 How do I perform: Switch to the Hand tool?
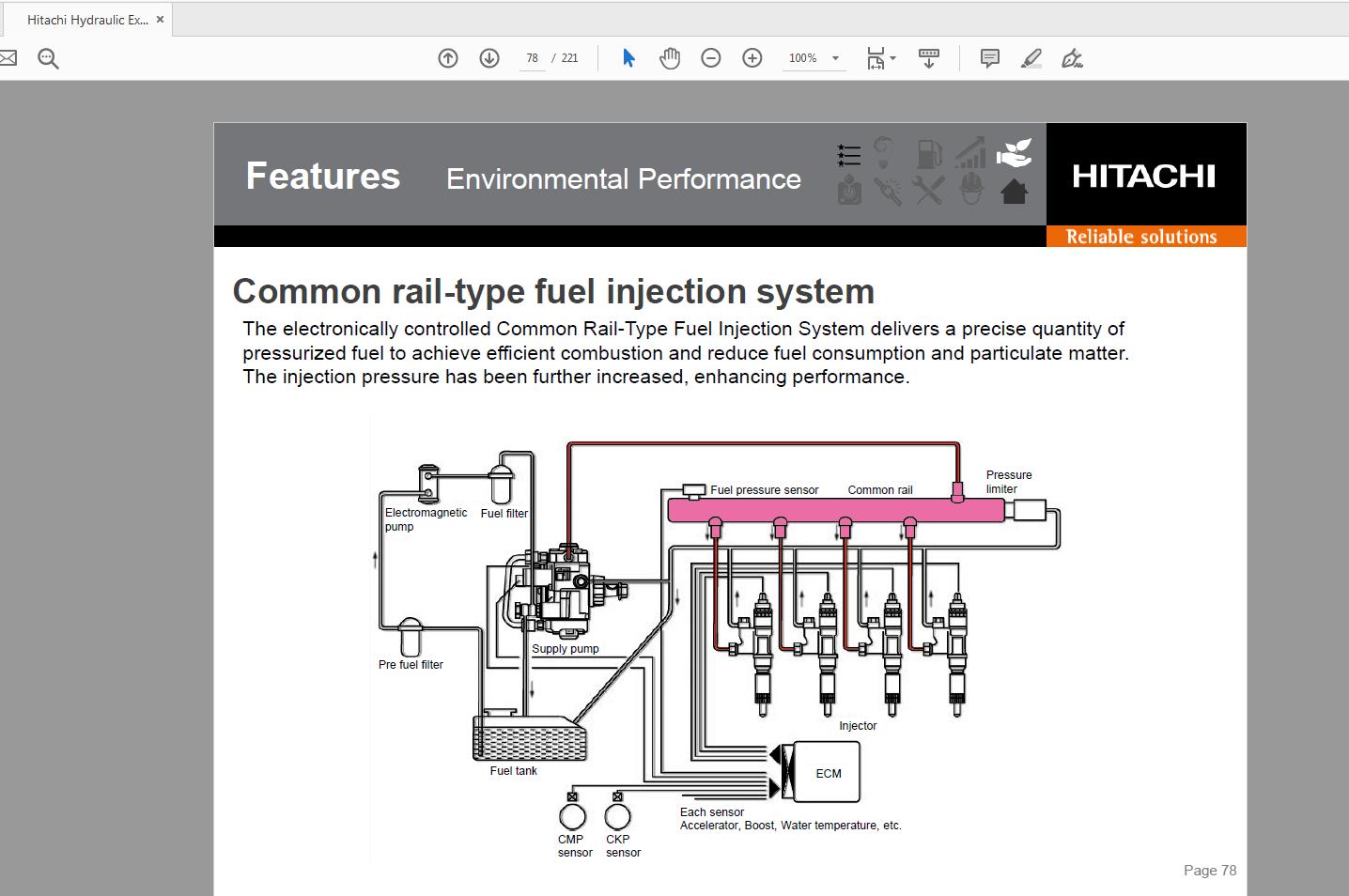(670, 57)
